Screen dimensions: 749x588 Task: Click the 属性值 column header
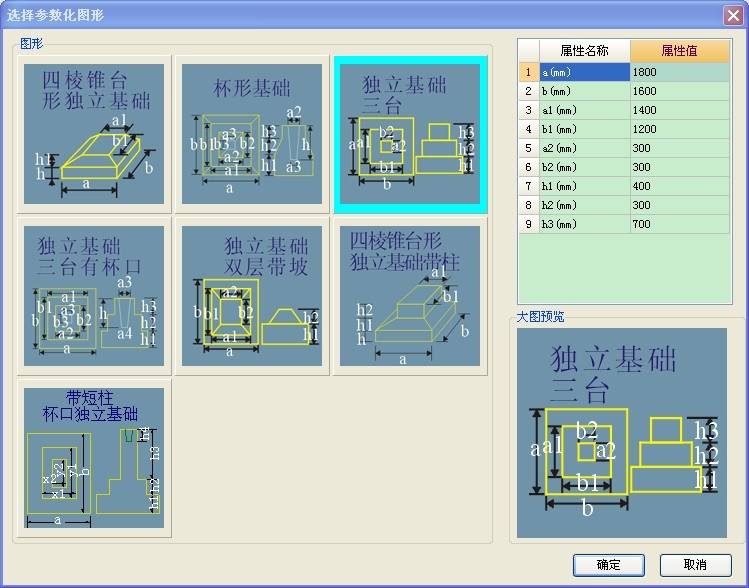click(680, 51)
